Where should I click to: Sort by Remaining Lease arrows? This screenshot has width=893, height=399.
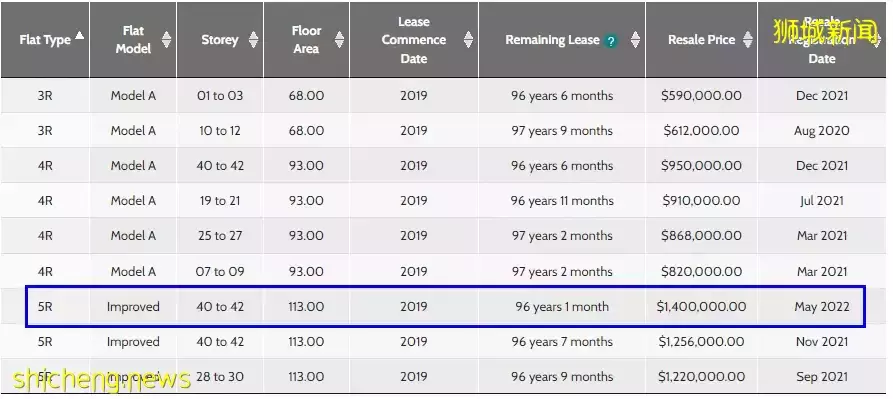(x=635, y=39)
